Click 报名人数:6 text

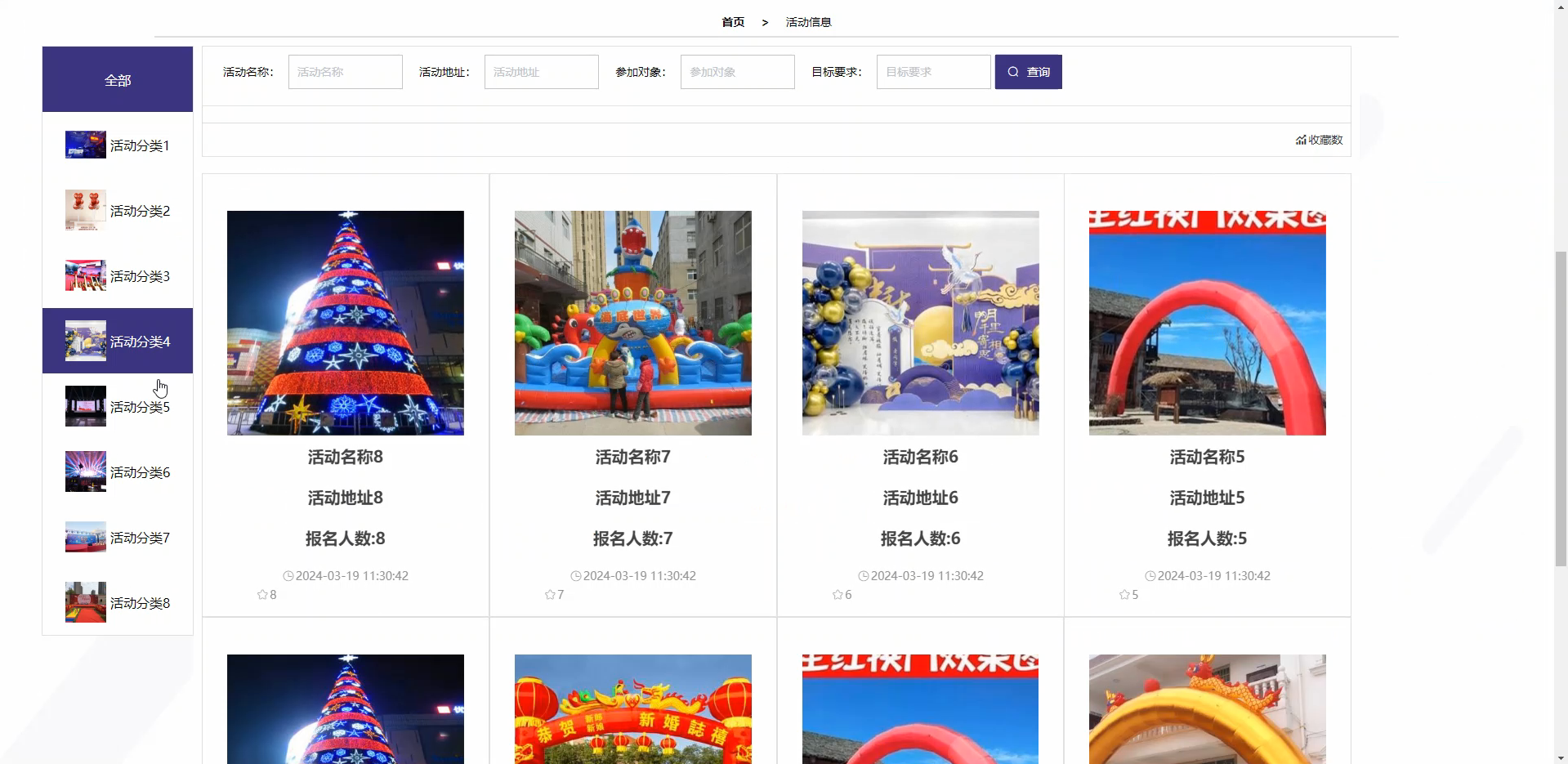click(921, 538)
